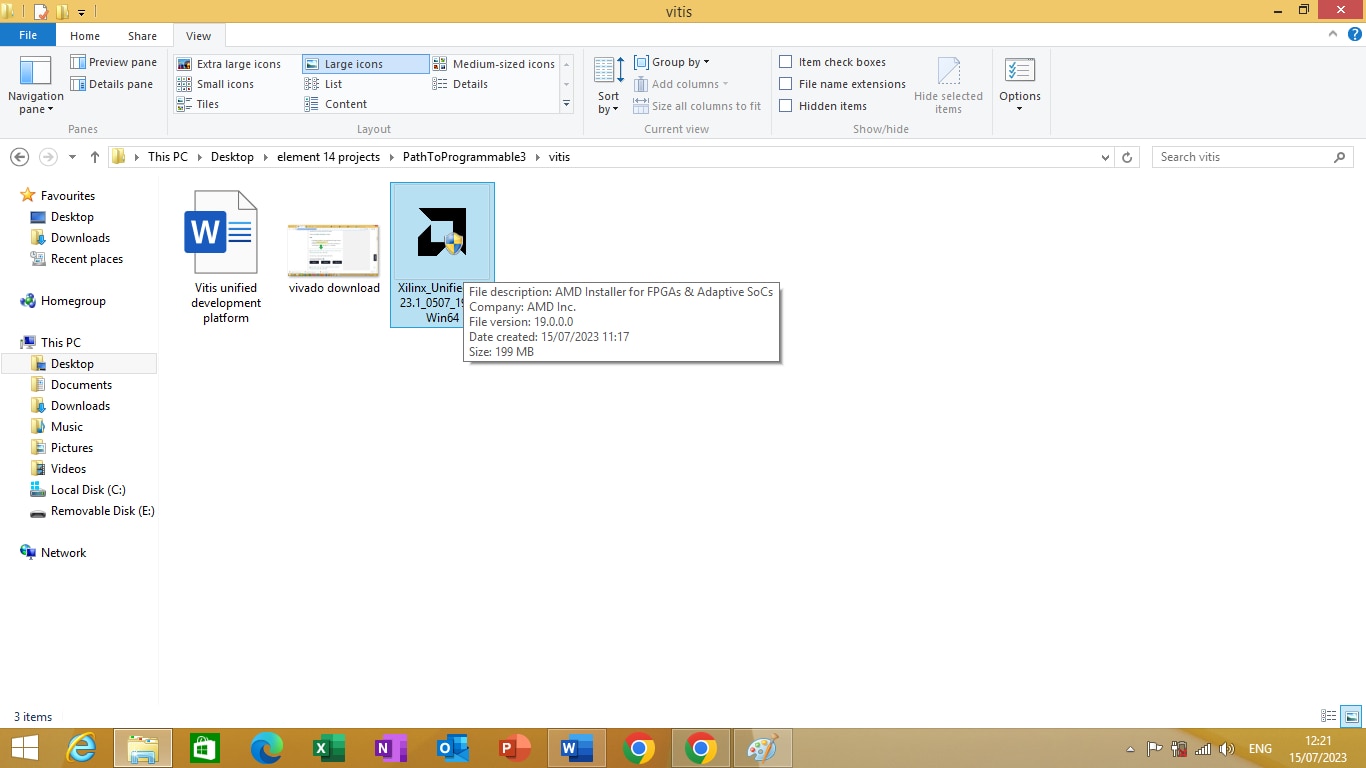Toggle the Preview pane
This screenshot has height=768, width=1366.
(114, 62)
